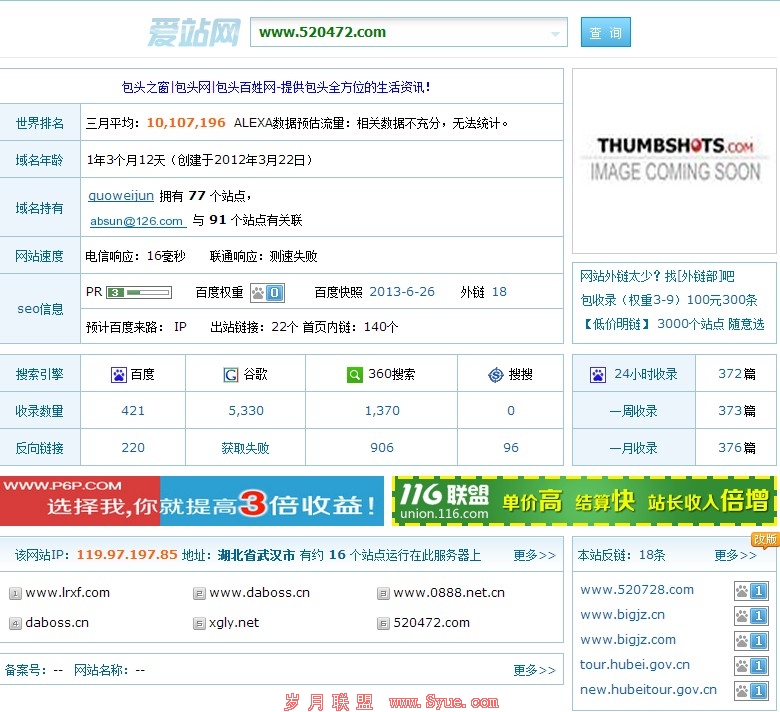Screen dimensions: 780x712
Task: Open the 包收录（权重3-9）ad link
Action: click(x=669, y=300)
